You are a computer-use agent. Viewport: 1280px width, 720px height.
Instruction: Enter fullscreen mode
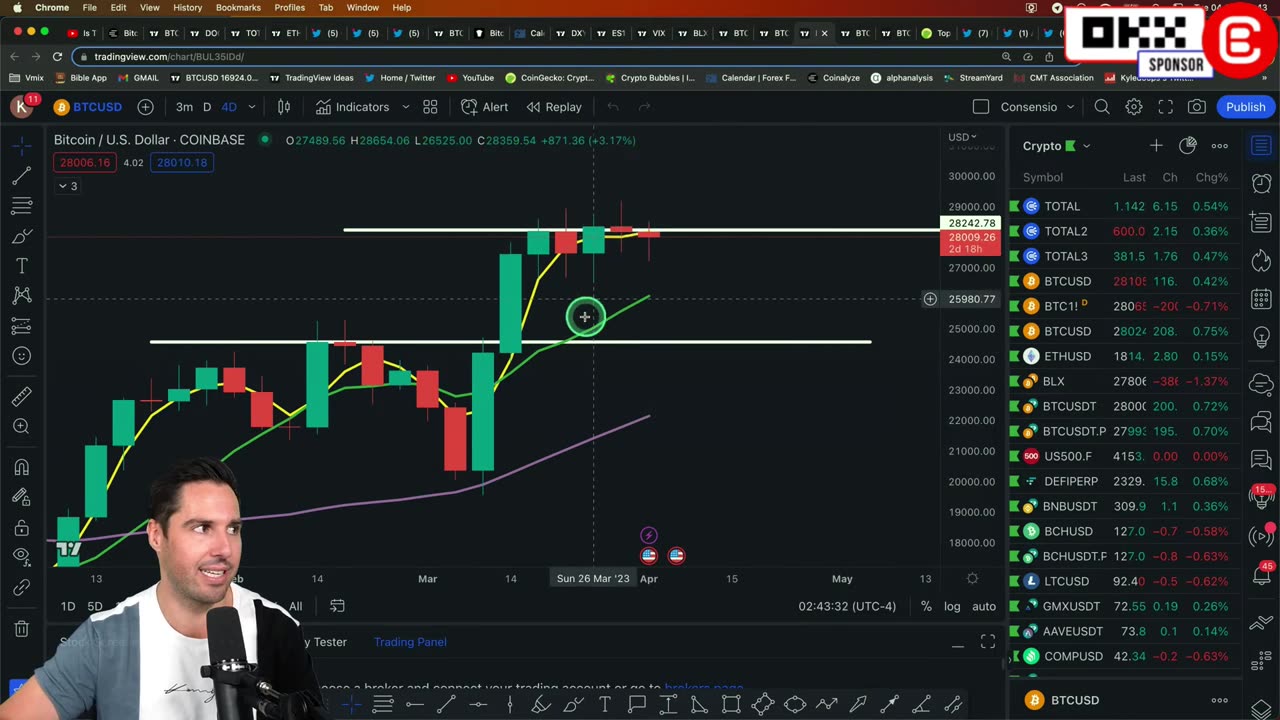(x=1166, y=107)
